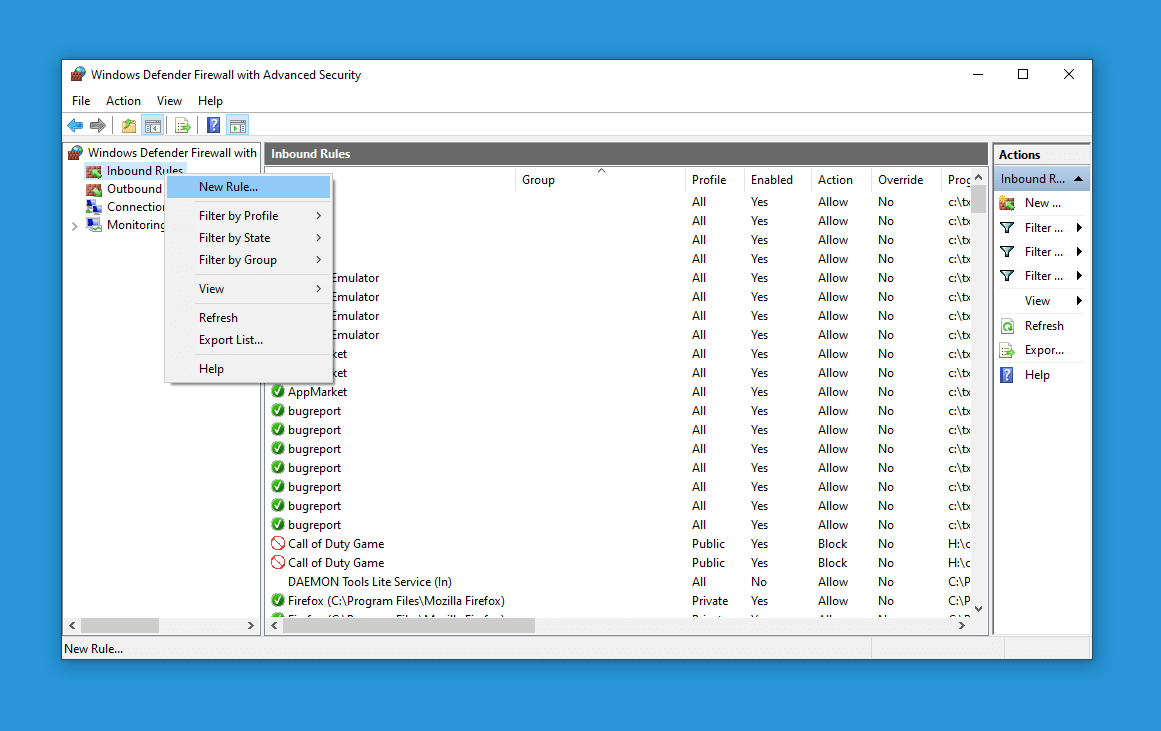1161x731 pixels.
Task: Click the Refresh icon in Actions pane
Action: point(1007,326)
